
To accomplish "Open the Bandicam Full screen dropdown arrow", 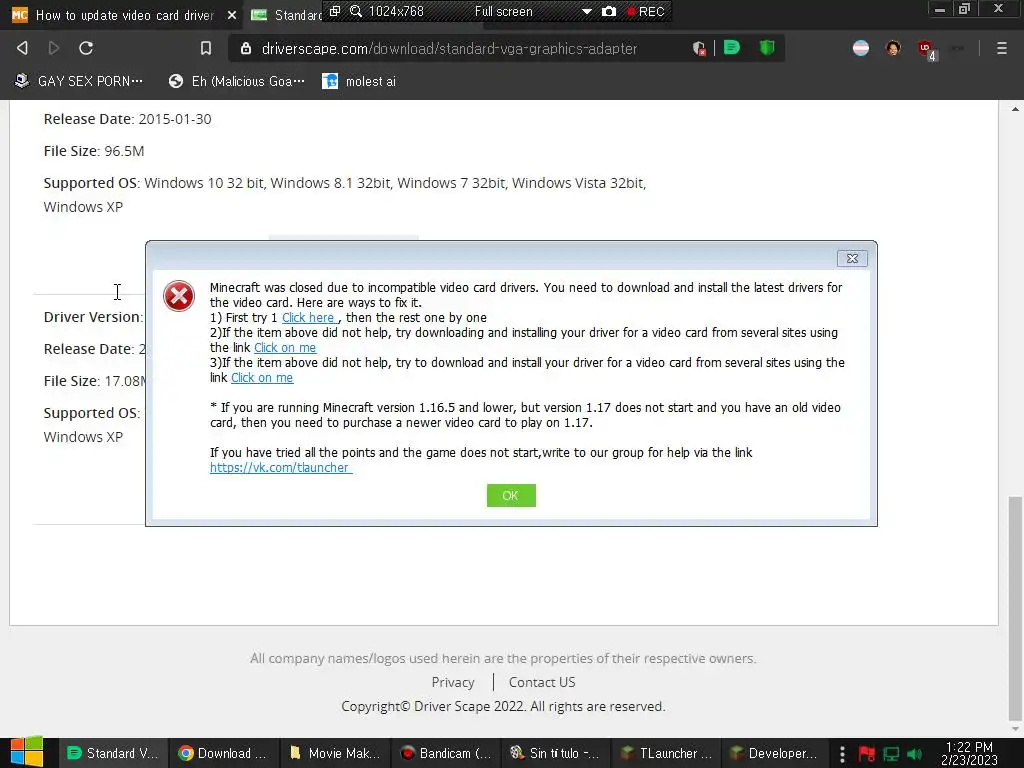I will point(586,11).
